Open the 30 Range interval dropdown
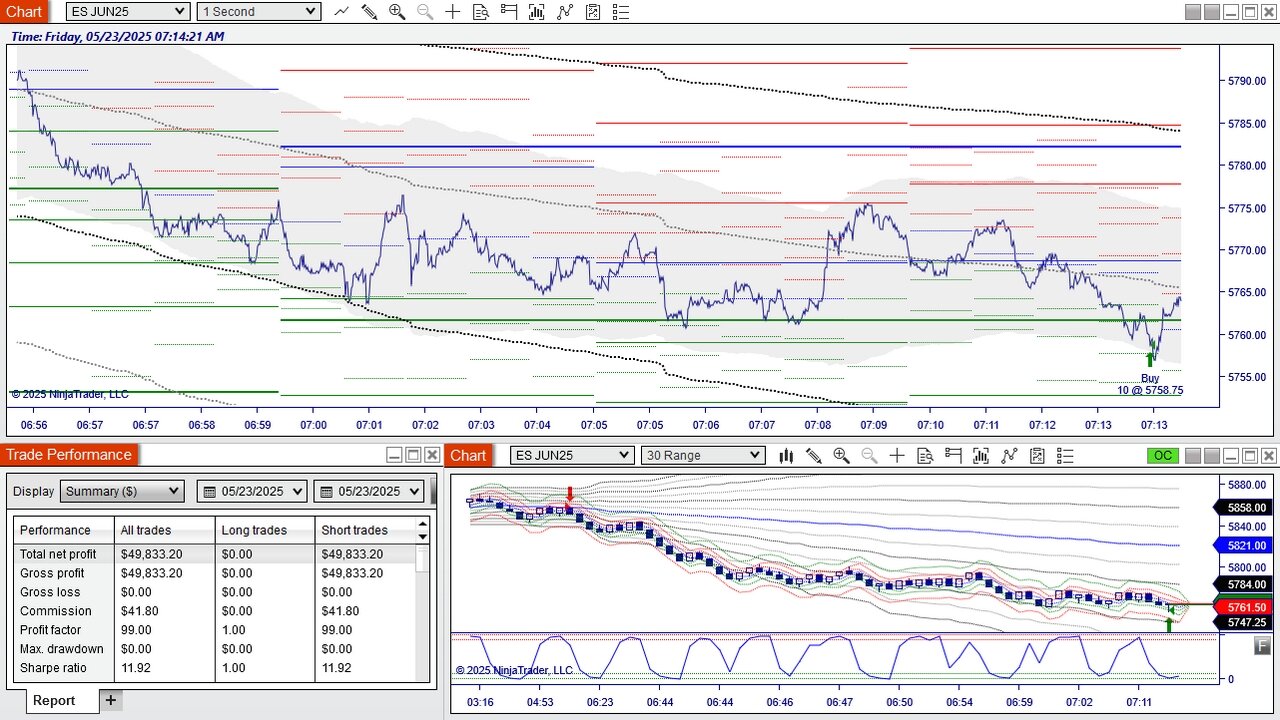Image resolution: width=1280 pixels, height=720 pixels. (703, 456)
